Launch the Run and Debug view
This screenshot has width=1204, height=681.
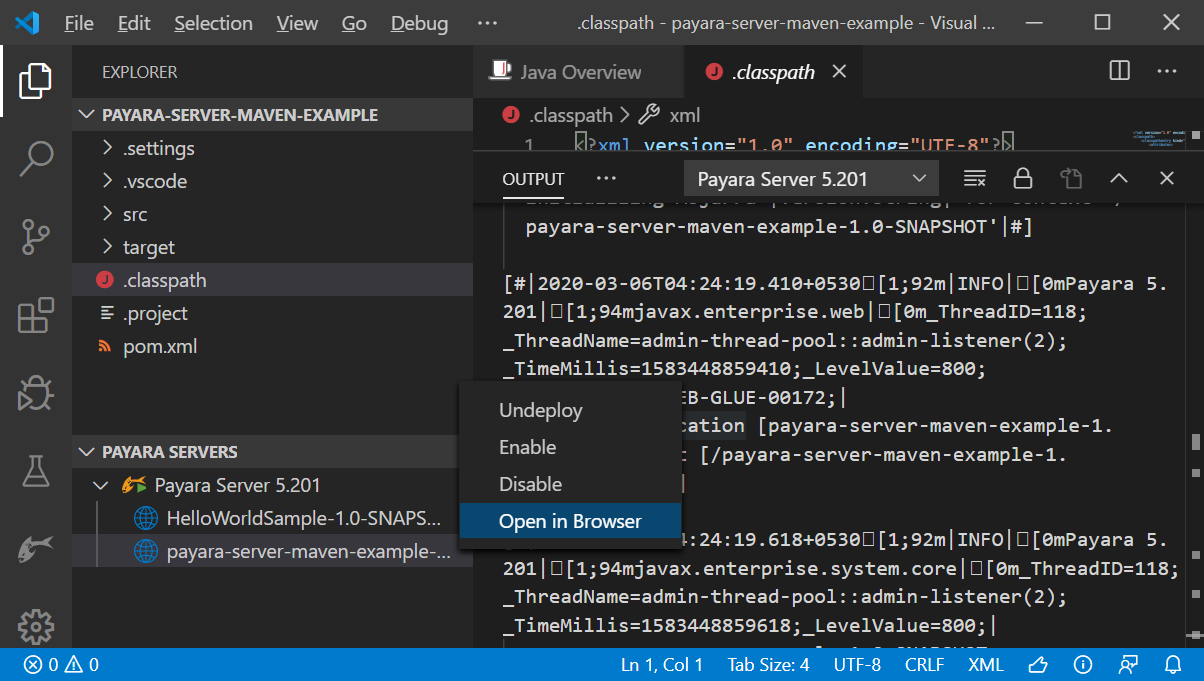(36, 393)
